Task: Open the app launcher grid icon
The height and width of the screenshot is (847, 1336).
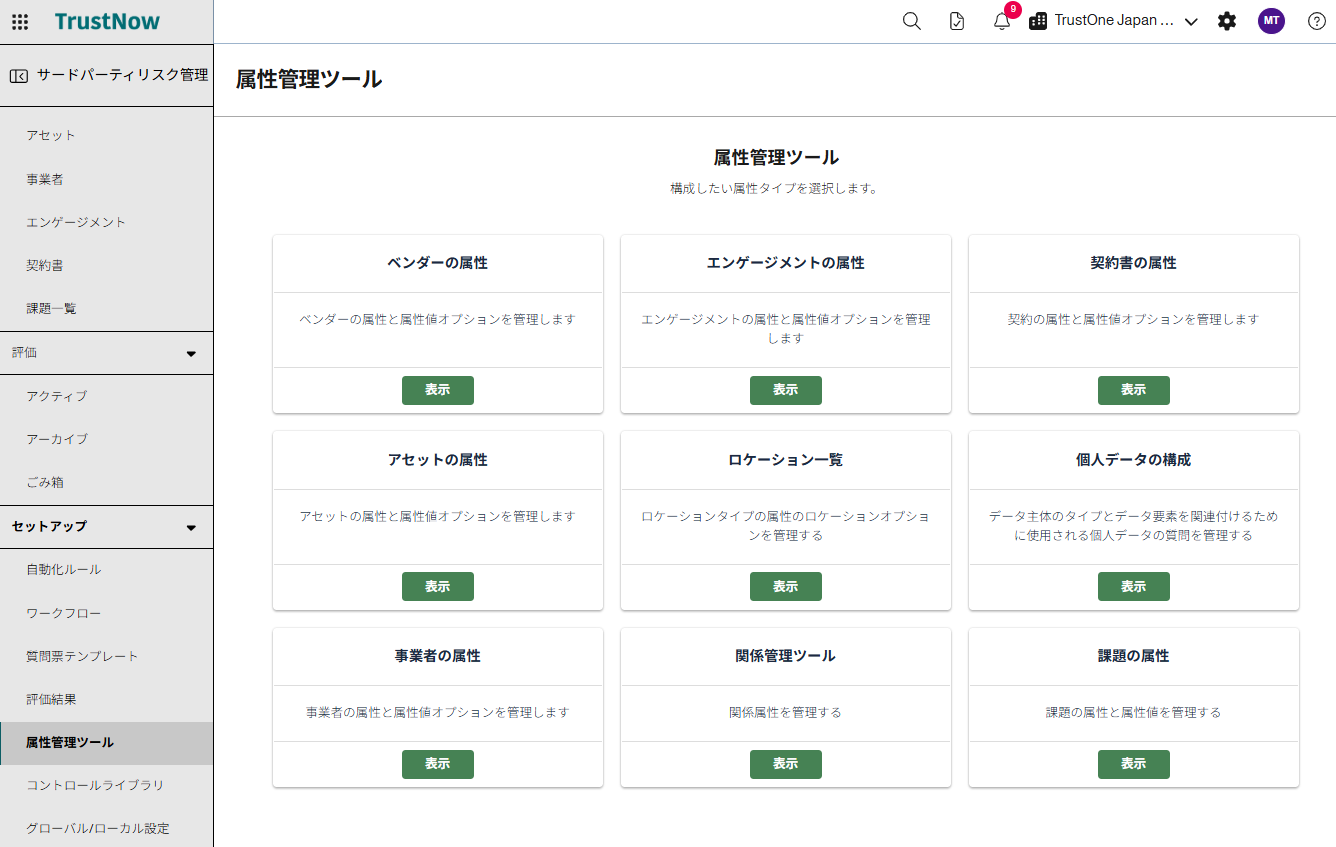Action: pyautogui.click(x=20, y=22)
